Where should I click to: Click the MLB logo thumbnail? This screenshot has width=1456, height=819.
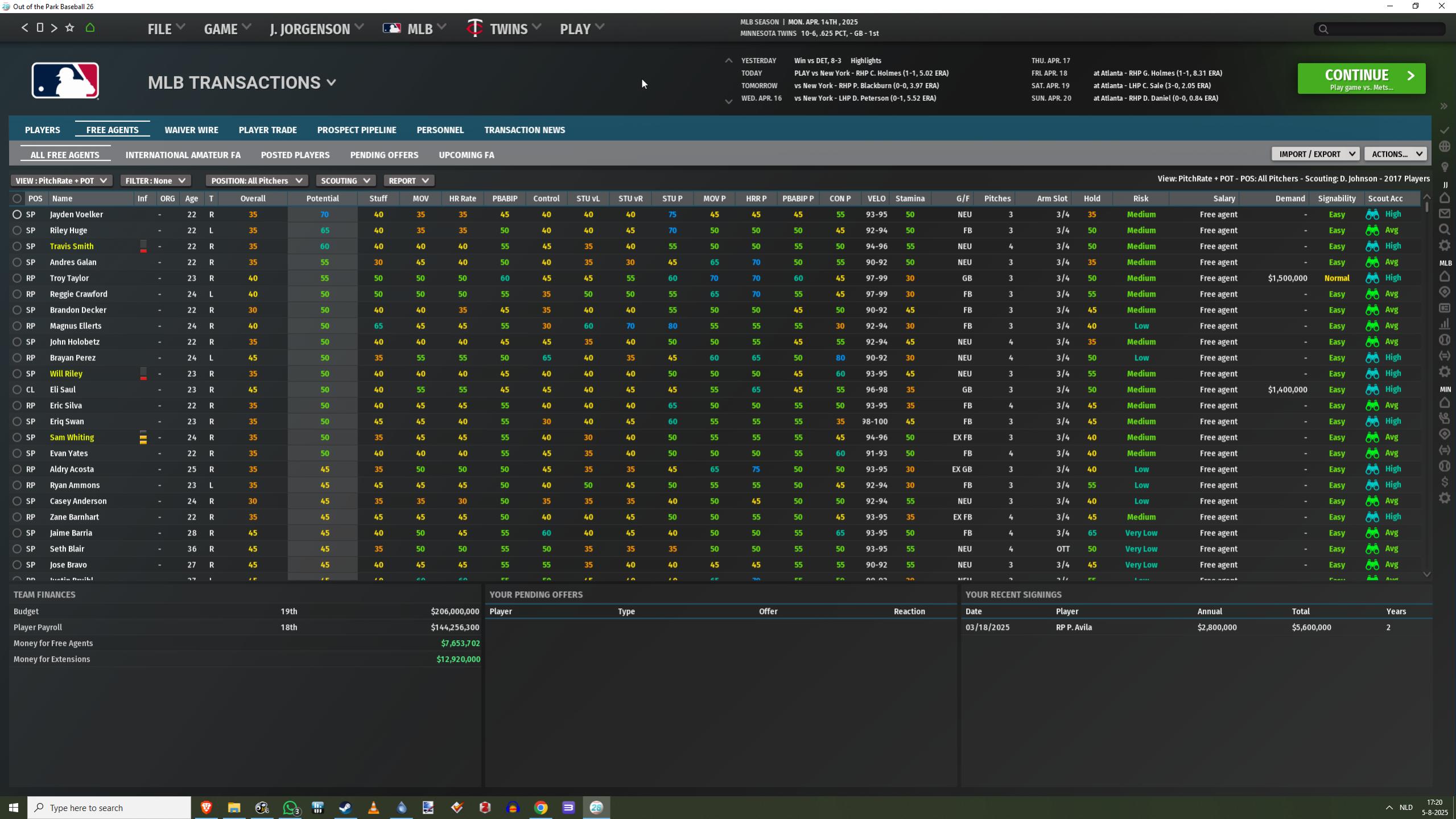(65, 81)
